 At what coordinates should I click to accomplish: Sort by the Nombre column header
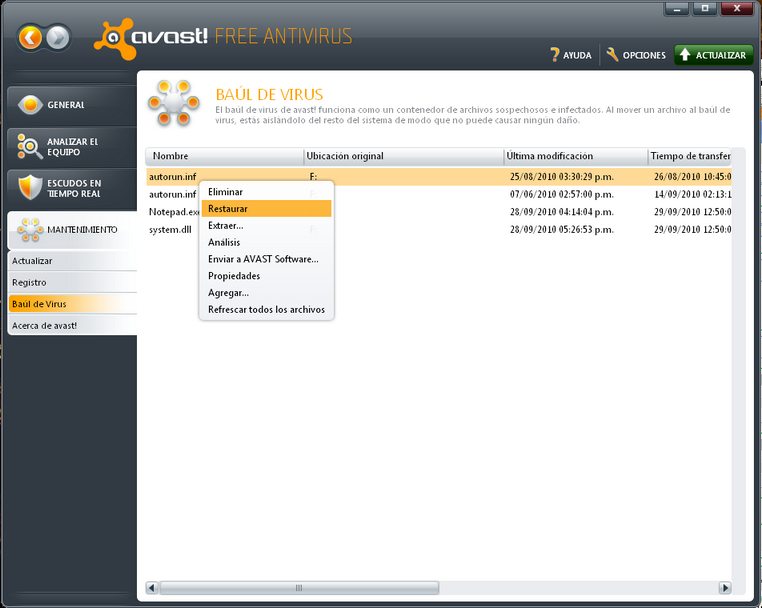coord(225,156)
